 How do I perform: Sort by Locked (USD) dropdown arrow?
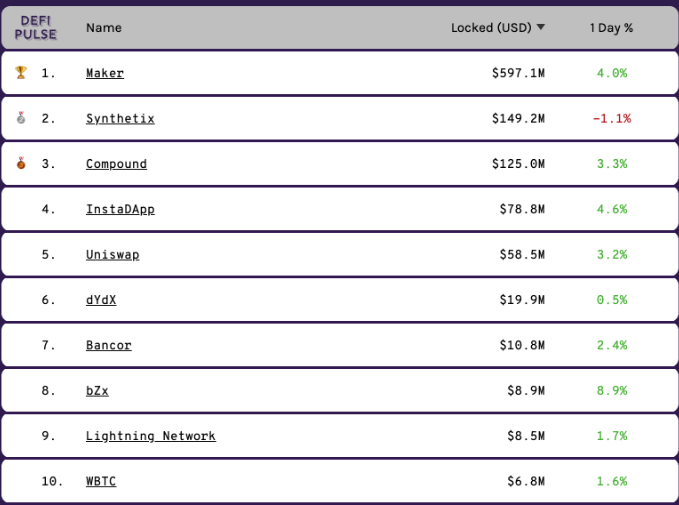tap(541, 27)
